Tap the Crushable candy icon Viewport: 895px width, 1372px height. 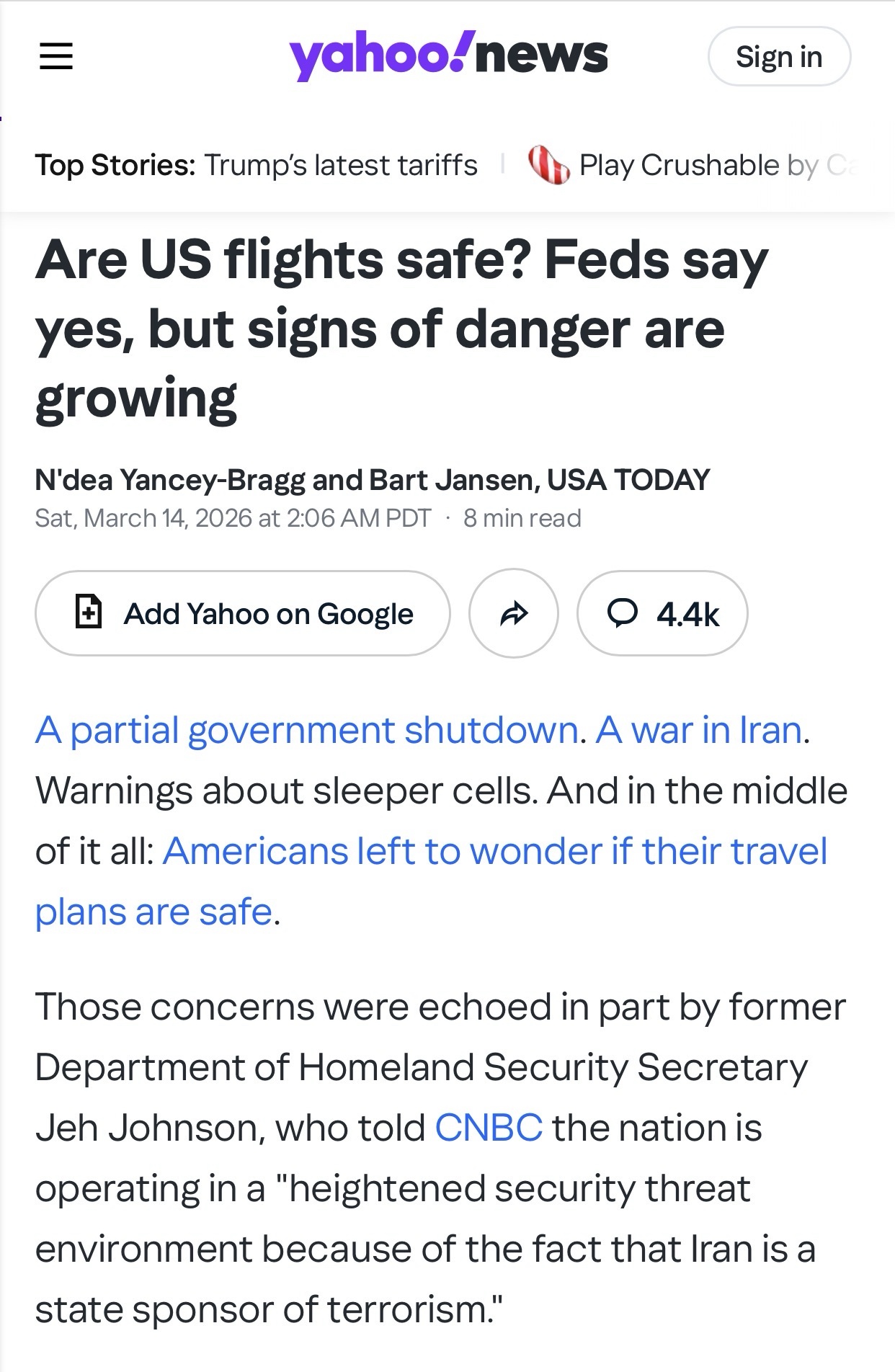(548, 165)
